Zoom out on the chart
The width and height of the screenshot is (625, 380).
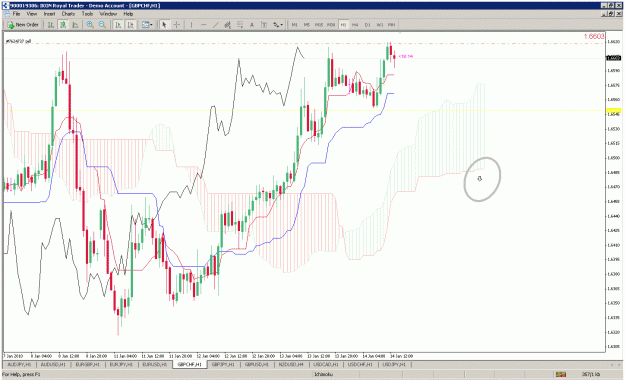click(x=102, y=25)
